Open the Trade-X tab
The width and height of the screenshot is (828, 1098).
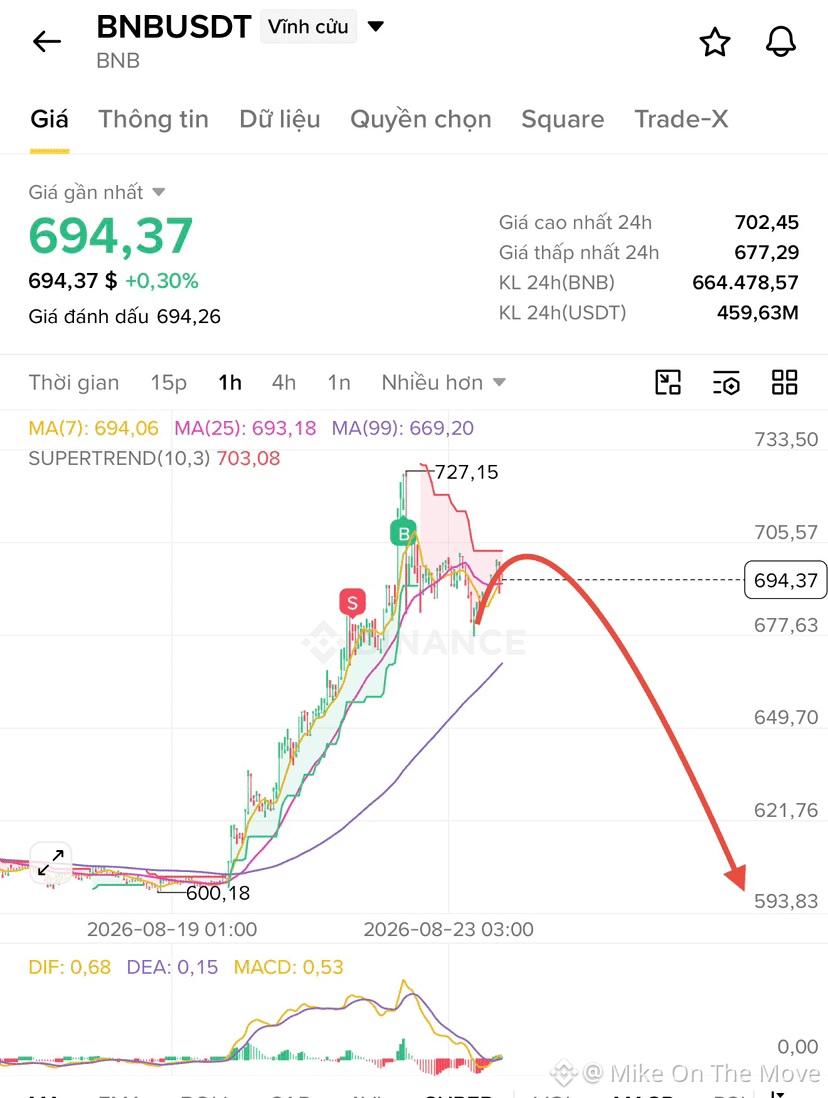[x=681, y=119]
